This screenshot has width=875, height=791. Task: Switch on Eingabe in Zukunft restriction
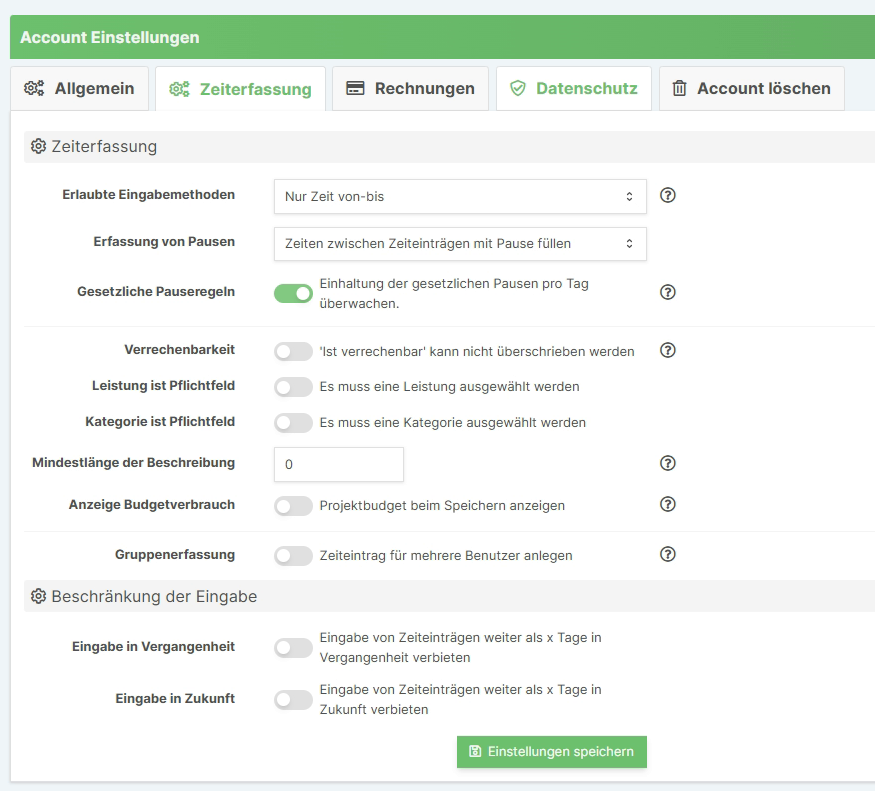click(294, 700)
